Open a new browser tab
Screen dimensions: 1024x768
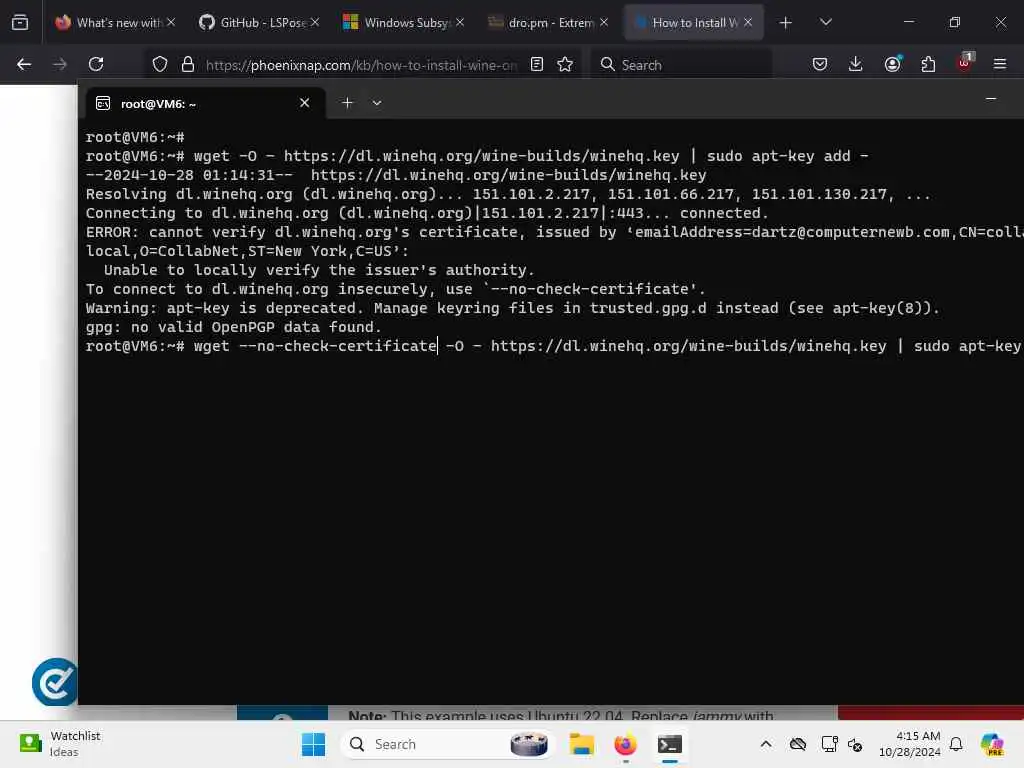(786, 23)
